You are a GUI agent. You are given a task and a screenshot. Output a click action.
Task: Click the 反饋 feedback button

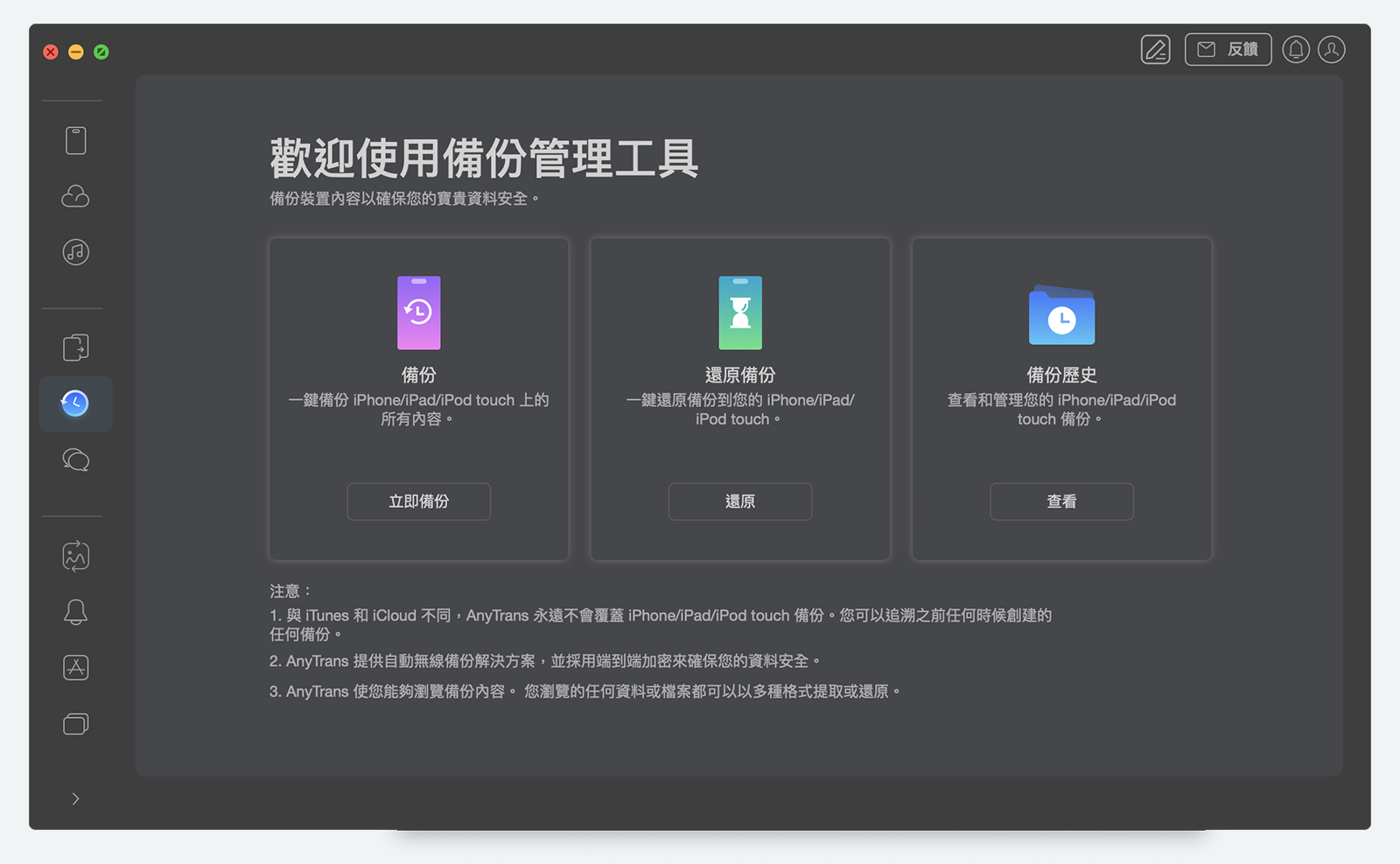tap(1228, 50)
